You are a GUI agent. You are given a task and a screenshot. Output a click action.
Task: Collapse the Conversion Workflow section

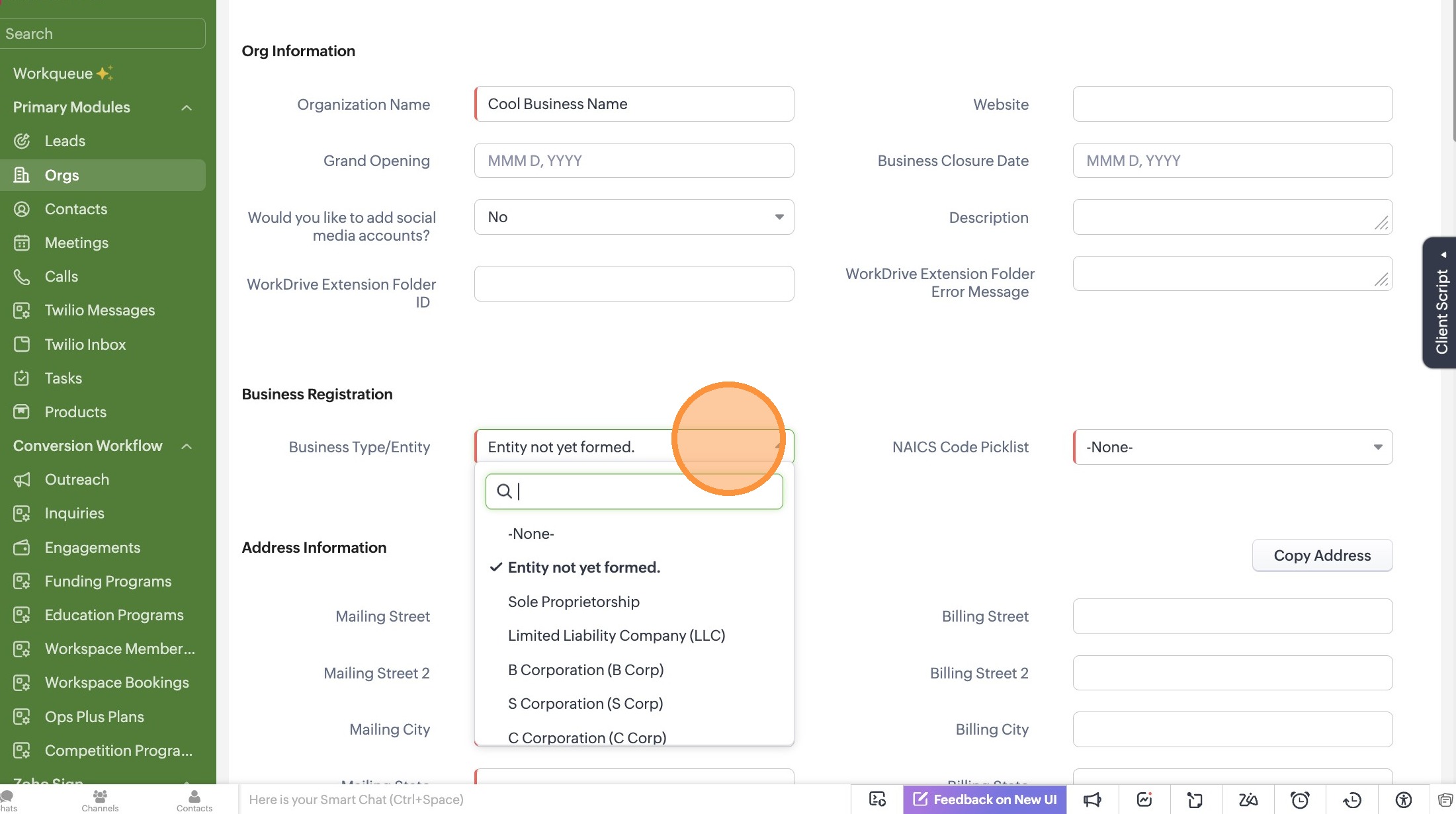pyautogui.click(x=187, y=446)
